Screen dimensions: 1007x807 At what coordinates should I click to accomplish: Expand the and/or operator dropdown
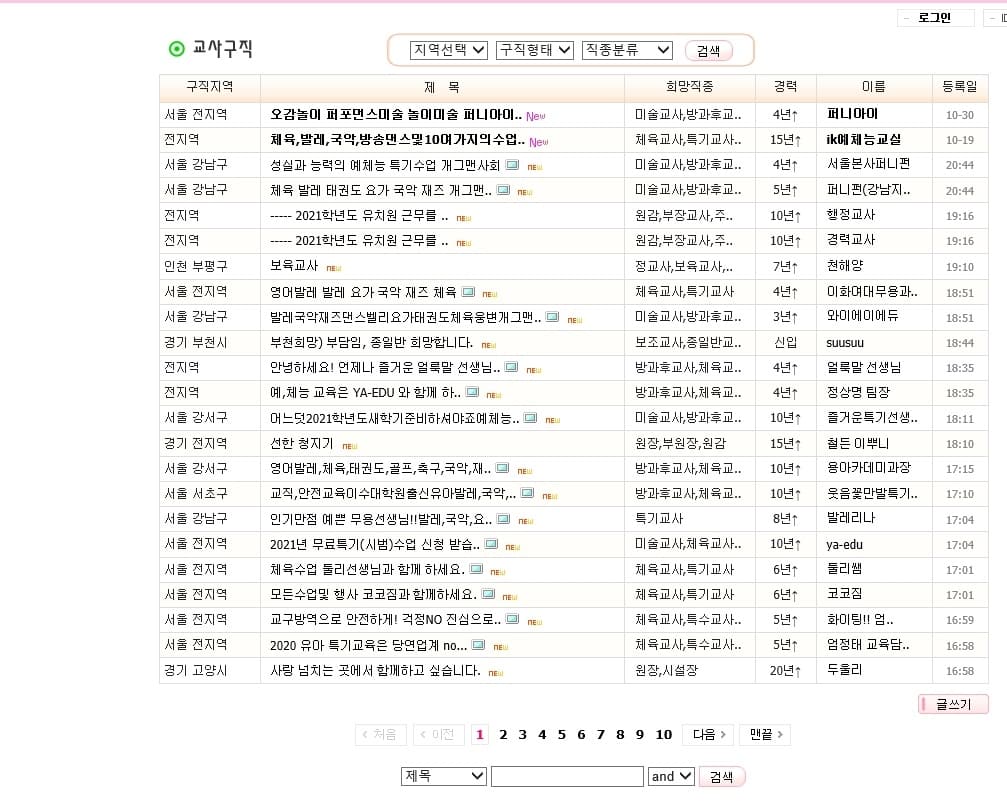click(x=671, y=776)
